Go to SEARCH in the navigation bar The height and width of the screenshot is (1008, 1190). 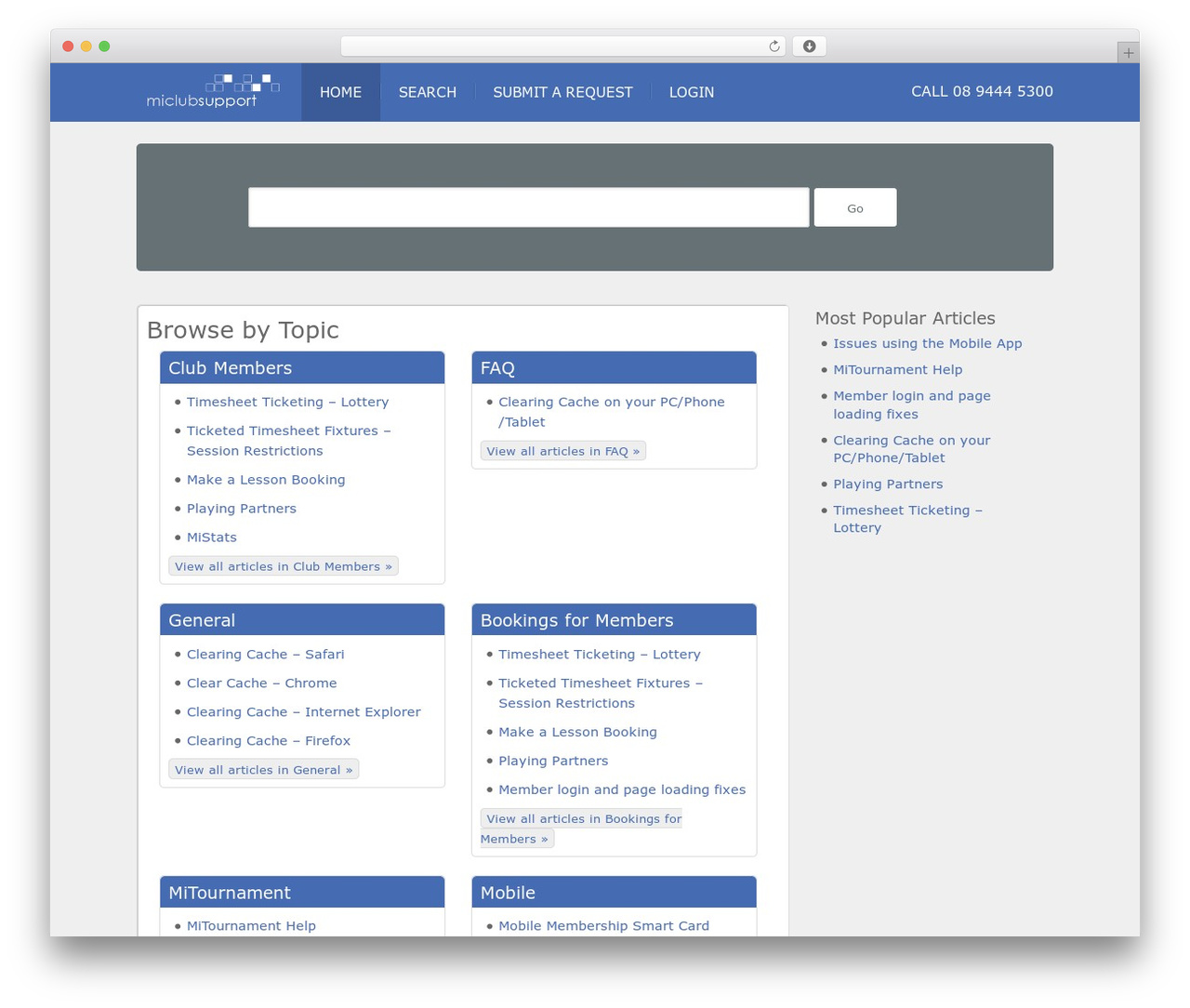tap(428, 92)
